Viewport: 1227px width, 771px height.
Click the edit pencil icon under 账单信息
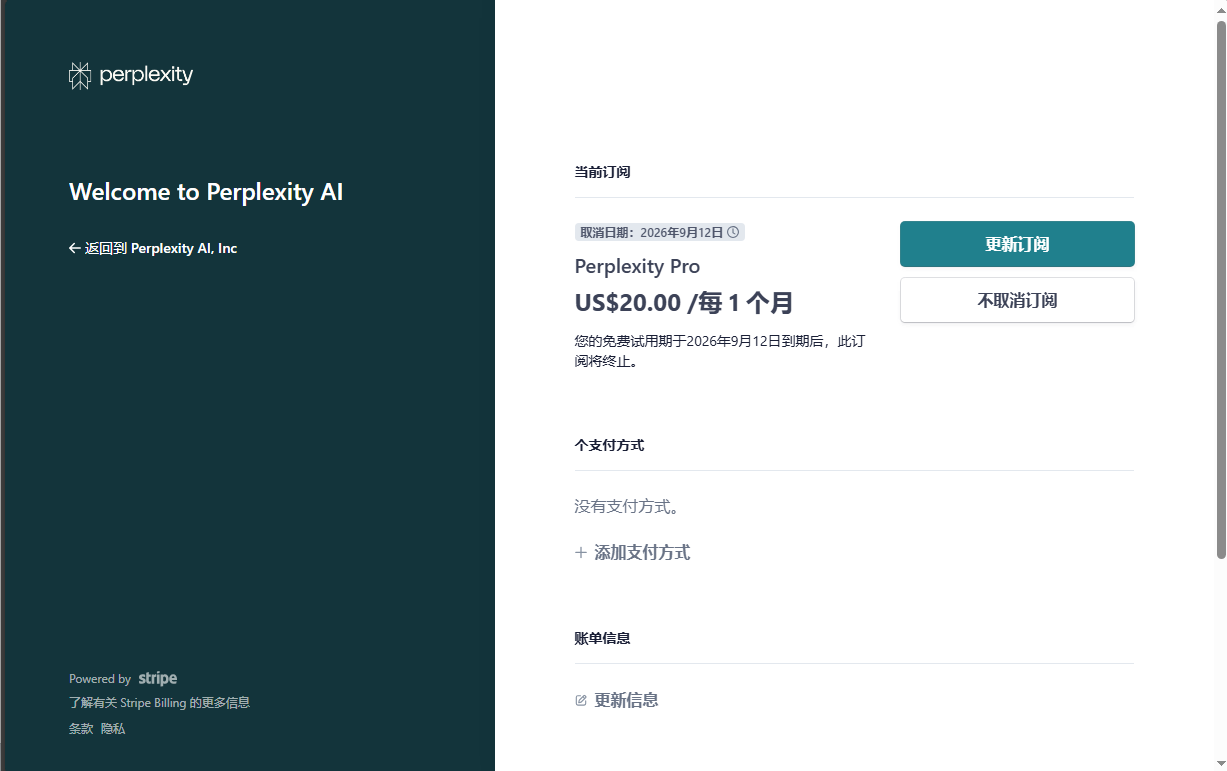[x=581, y=701]
